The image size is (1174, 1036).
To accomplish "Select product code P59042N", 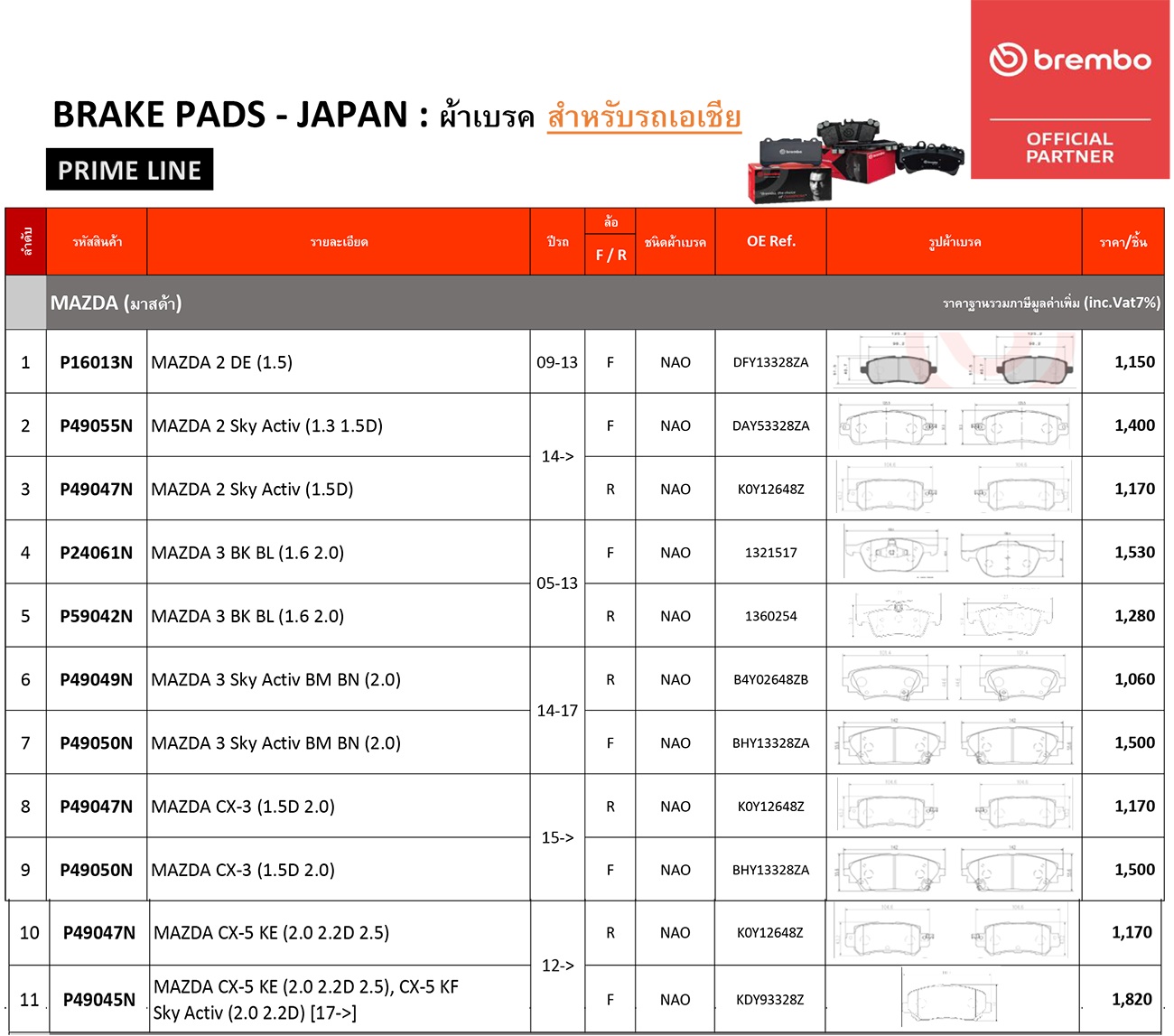I will tap(97, 616).
